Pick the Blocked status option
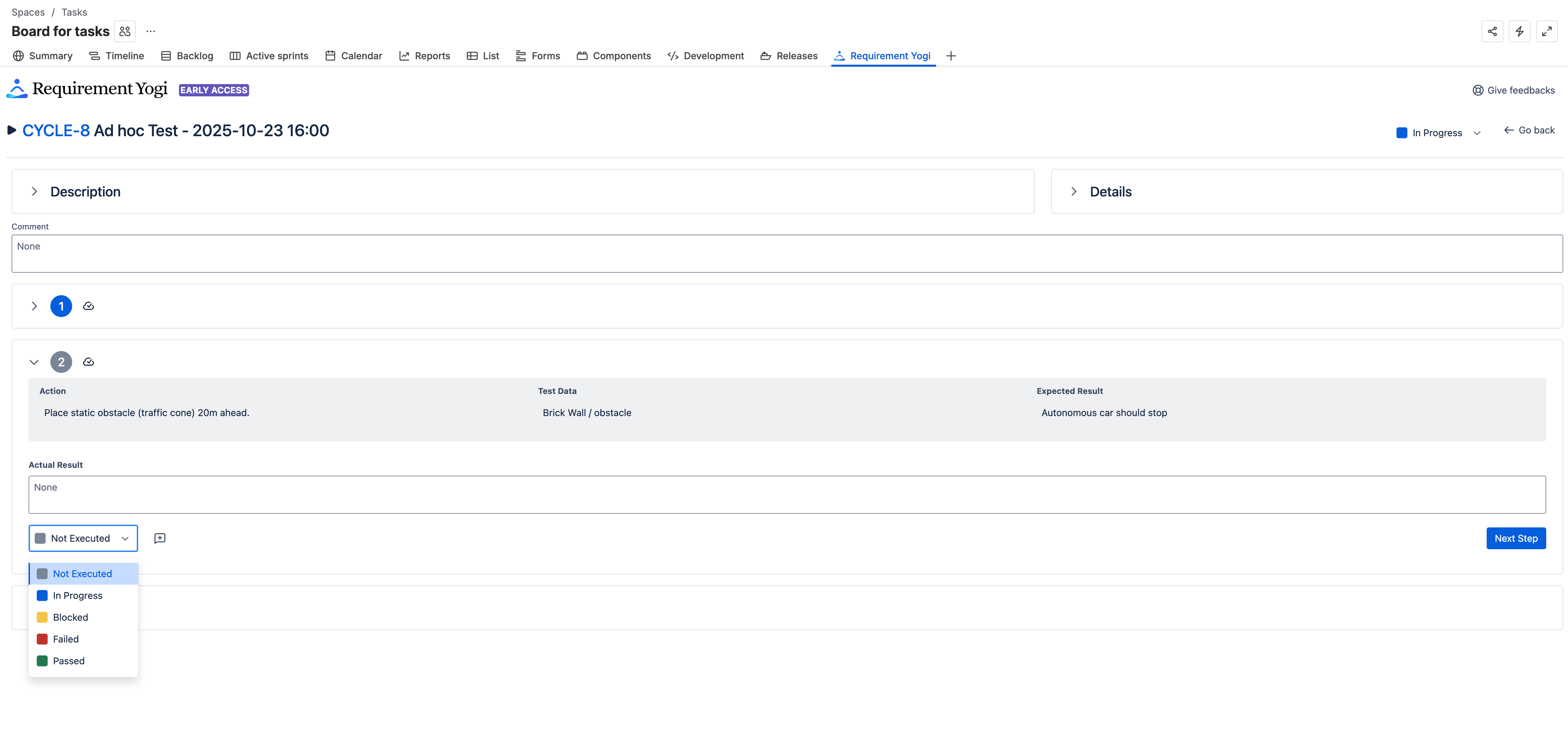 click(70, 617)
